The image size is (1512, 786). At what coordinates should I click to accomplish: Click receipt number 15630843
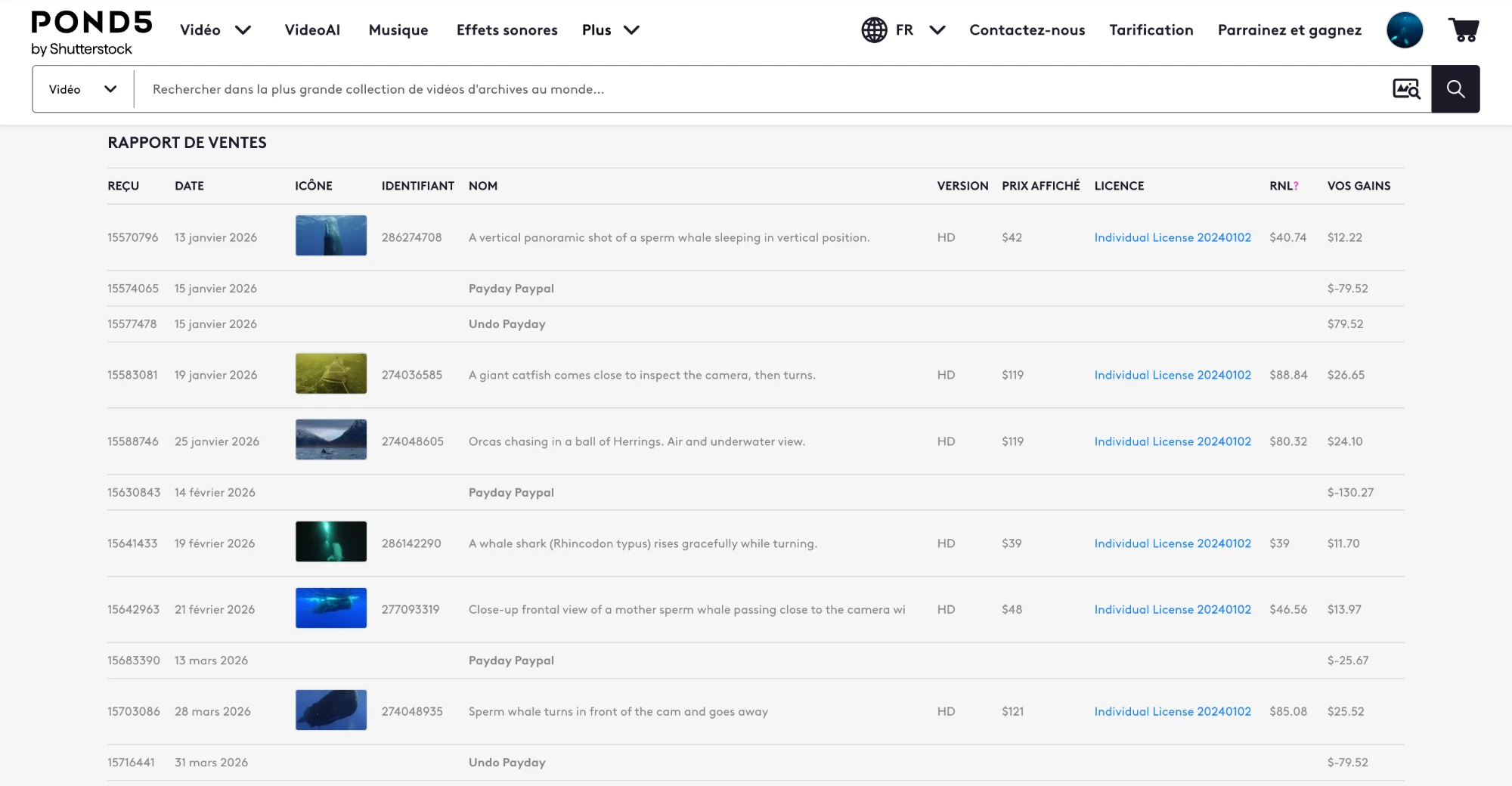pyautogui.click(x=134, y=492)
